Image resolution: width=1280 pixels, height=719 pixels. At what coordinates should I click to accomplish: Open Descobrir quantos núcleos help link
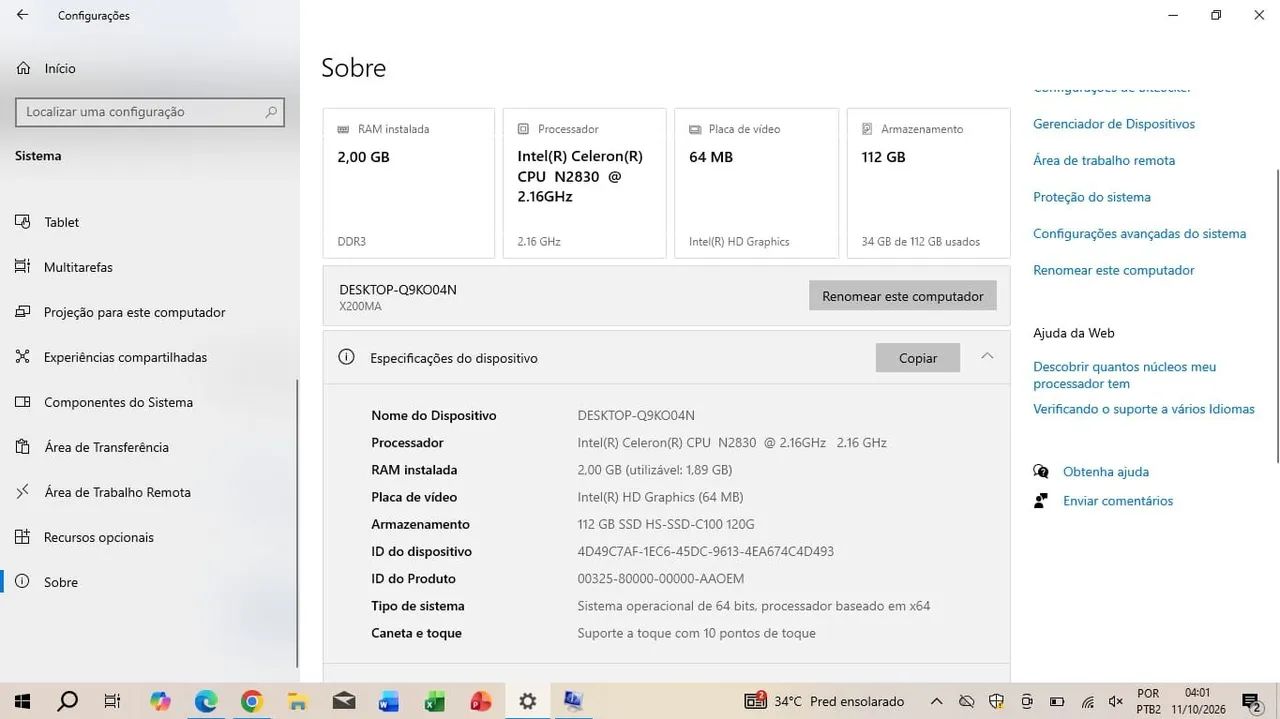[x=1125, y=375]
